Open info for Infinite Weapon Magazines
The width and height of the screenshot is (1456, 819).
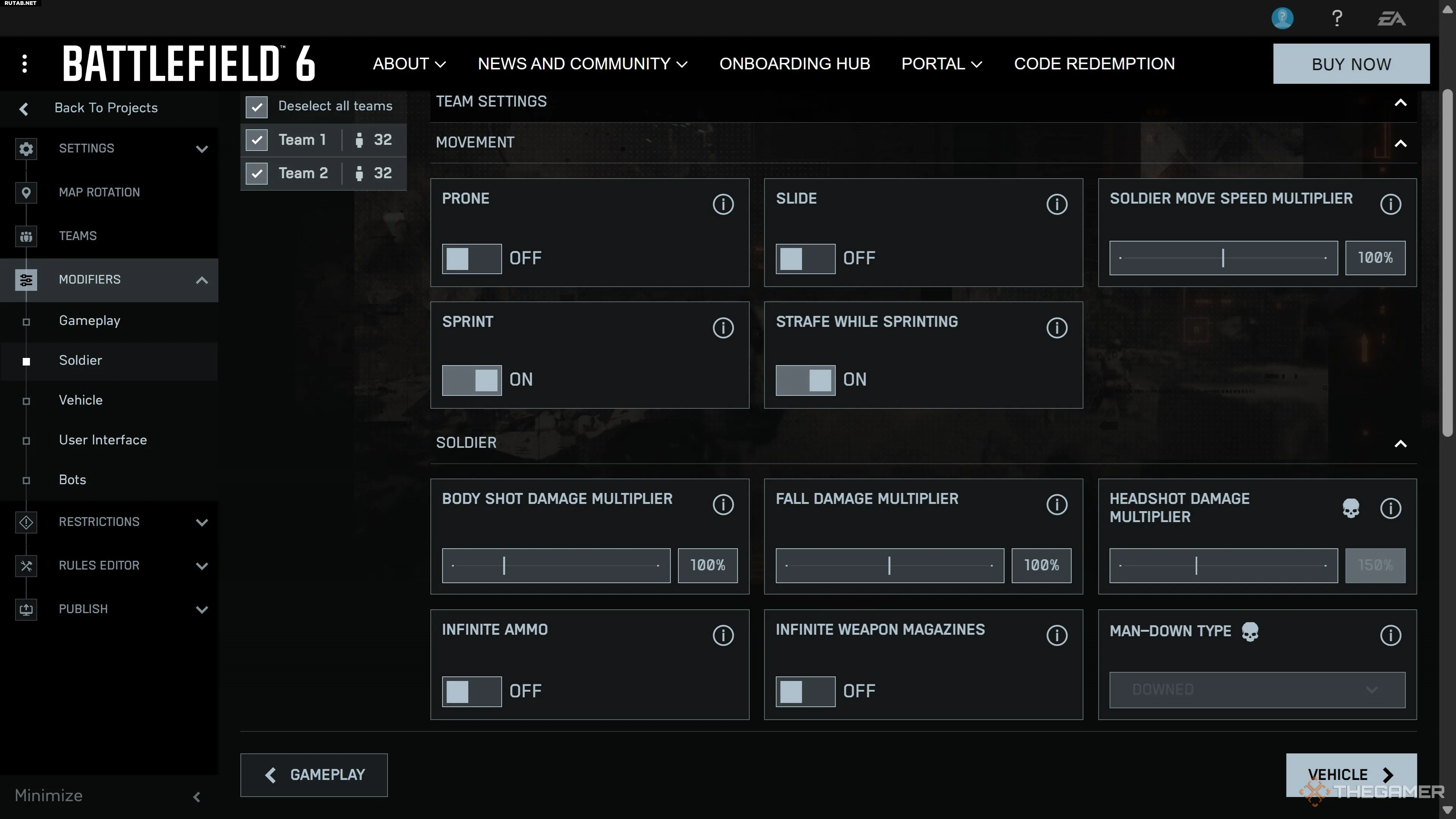(x=1056, y=635)
